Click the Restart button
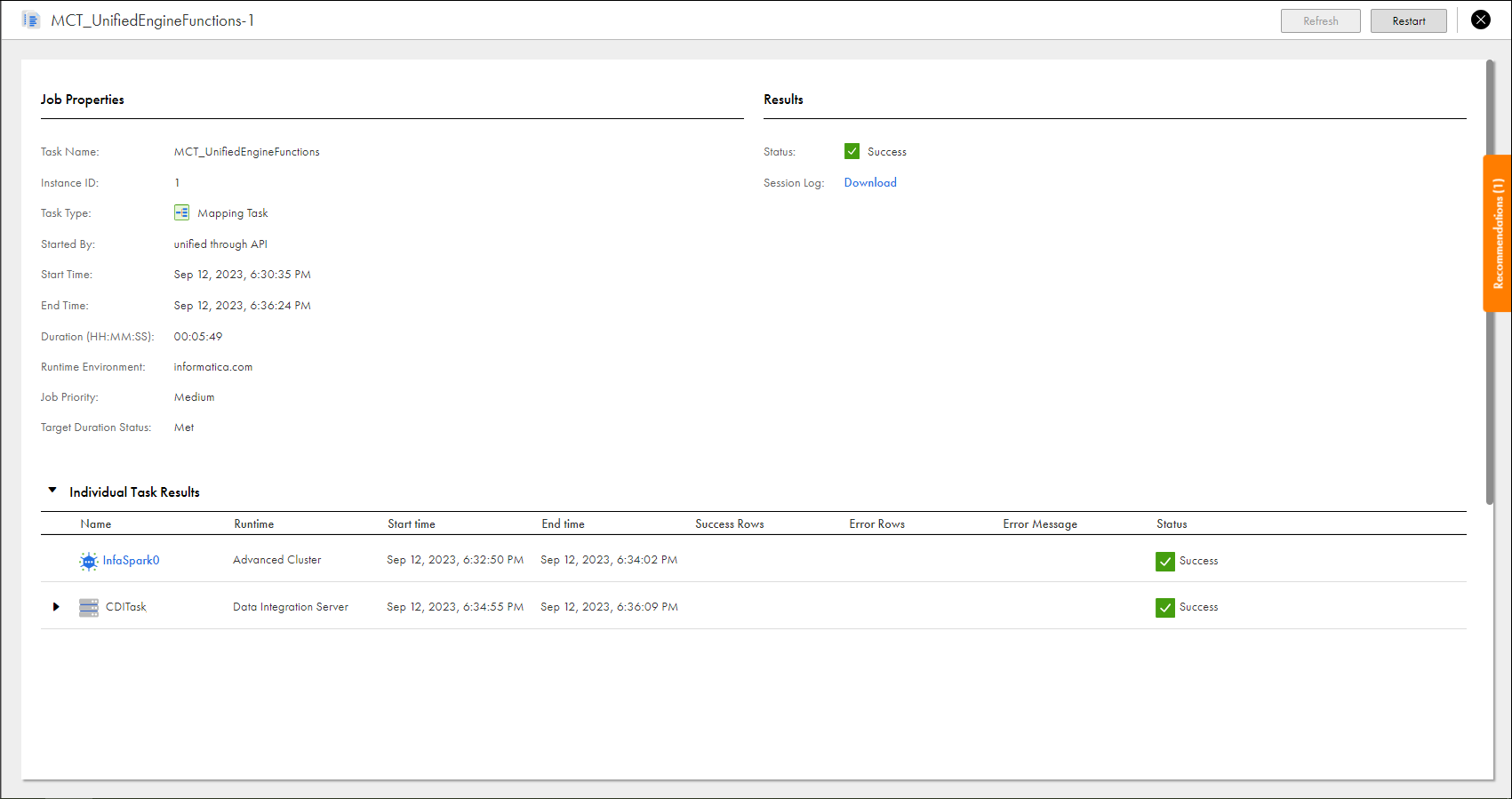The width and height of the screenshot is (1512, 799). [x=1408, y=20]
